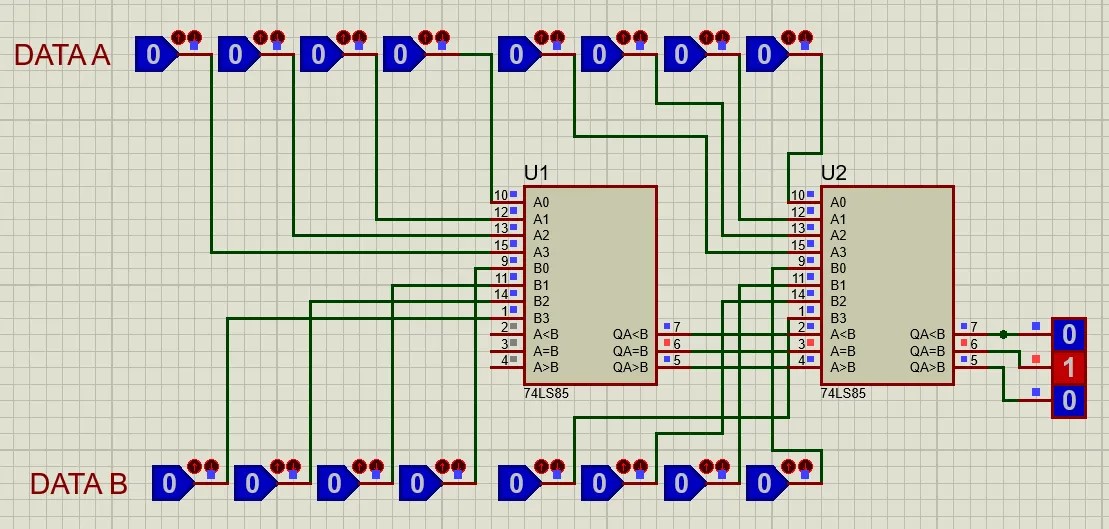The width and height of the screenshot is (1109, 529).
Task: Select the U2 74LS85 comparator body
Action: (887, 286)
